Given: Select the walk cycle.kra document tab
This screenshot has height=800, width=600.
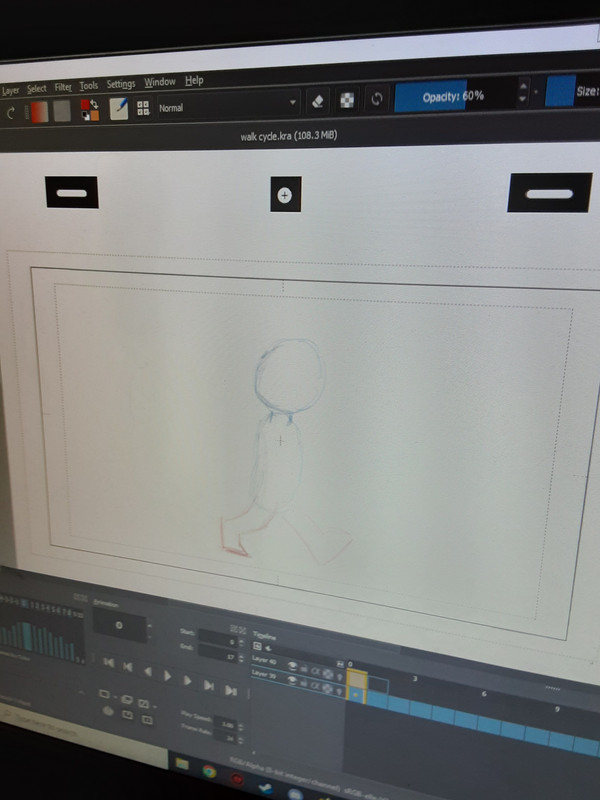Looking at the screenshot, I should point(289,136).
